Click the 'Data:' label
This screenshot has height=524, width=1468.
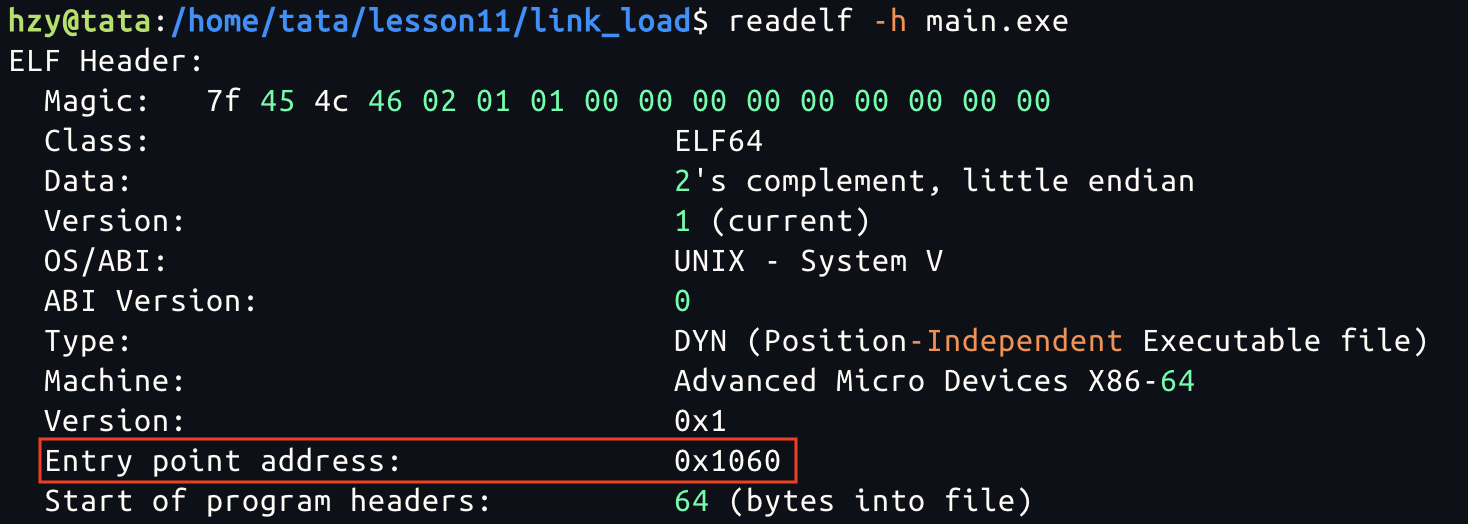click(x=88, y=182)
